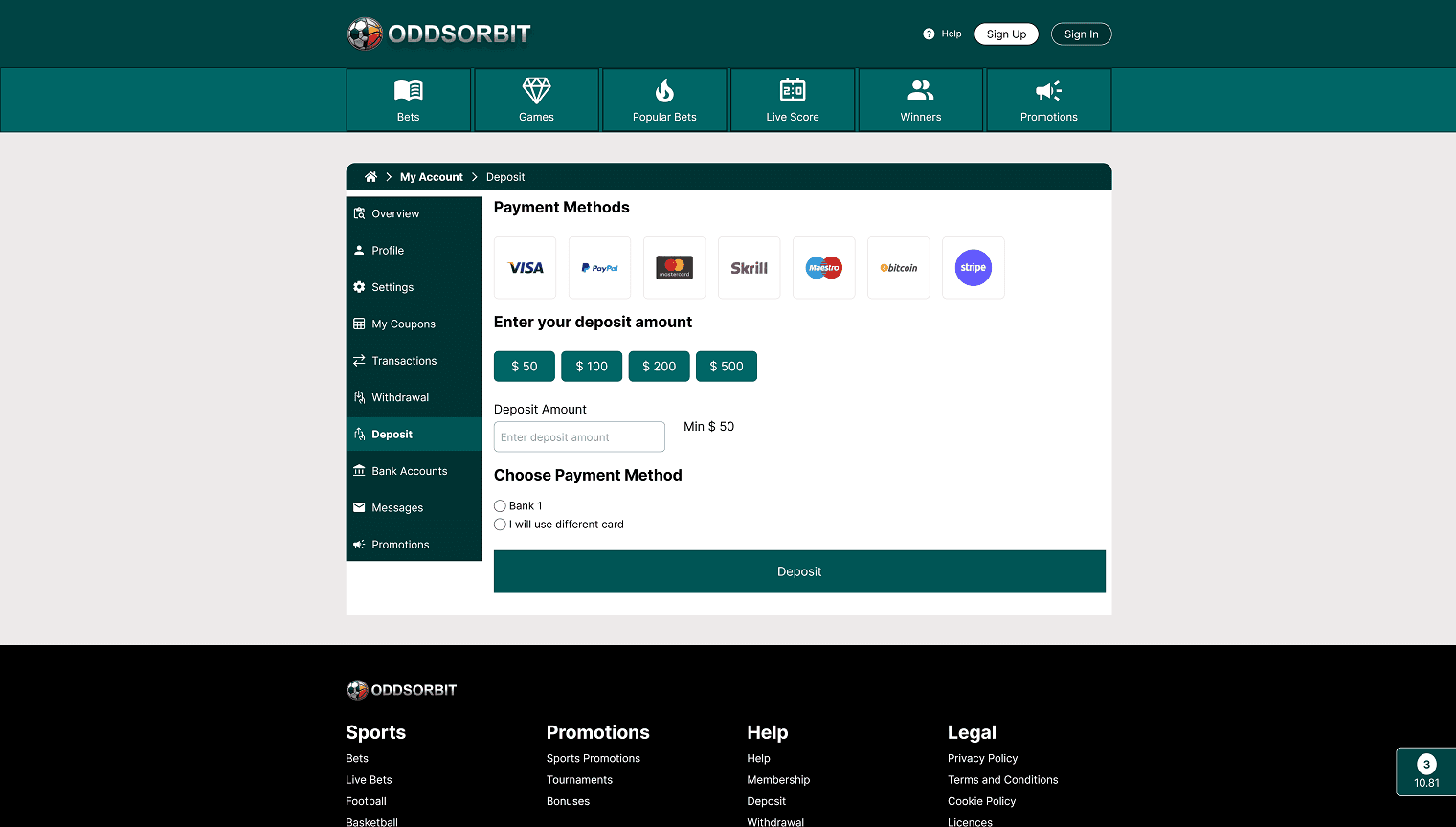Open Privacy Policy footer link
This screenshot has height=827, width=1456.
[982, 759]
